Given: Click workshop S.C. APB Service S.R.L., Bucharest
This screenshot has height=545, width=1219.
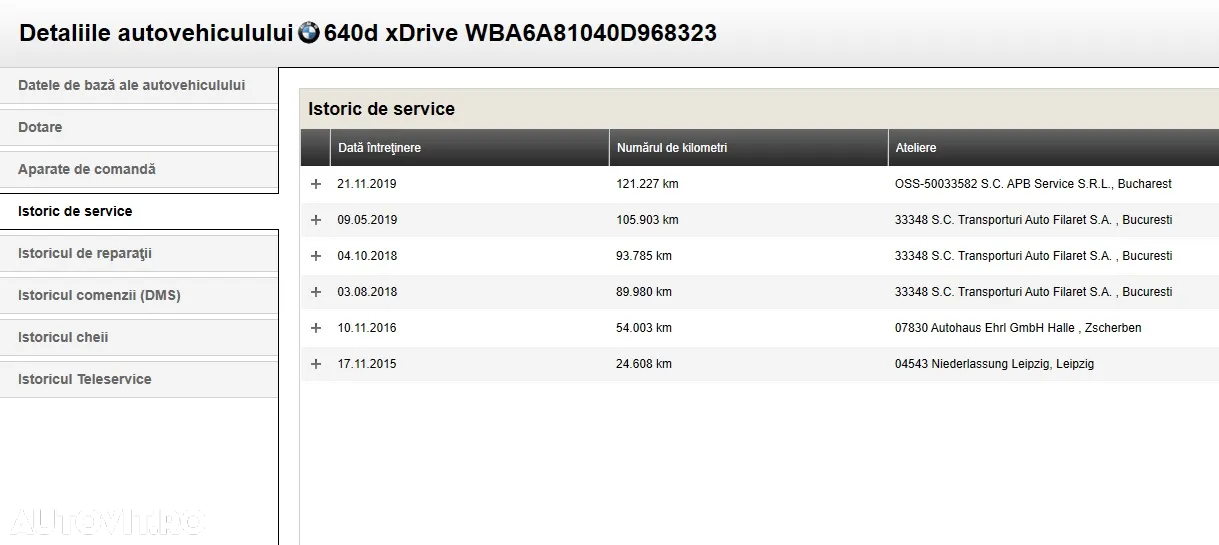Looking at the screenshot, I should click(x=1033, y=184).
